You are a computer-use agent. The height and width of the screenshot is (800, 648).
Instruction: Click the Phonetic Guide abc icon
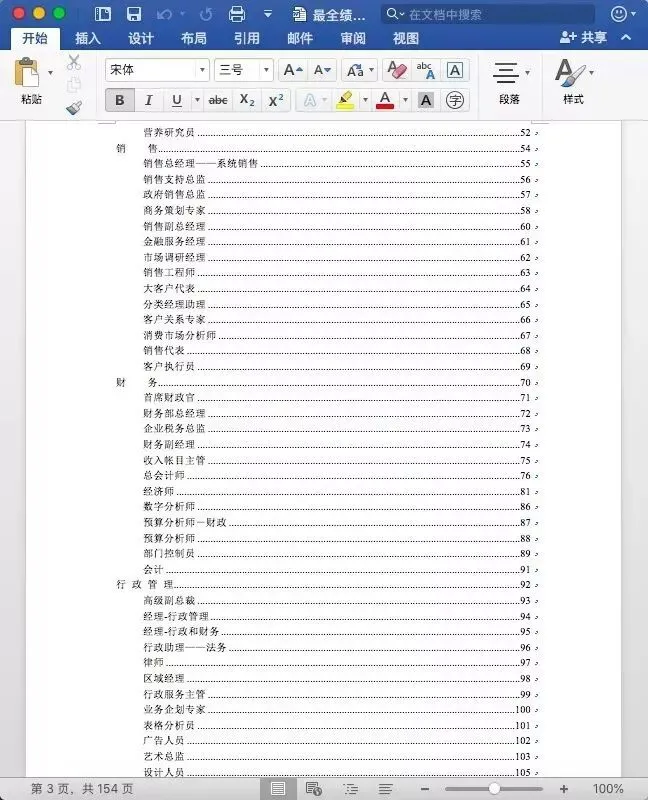tap(426, 70)
